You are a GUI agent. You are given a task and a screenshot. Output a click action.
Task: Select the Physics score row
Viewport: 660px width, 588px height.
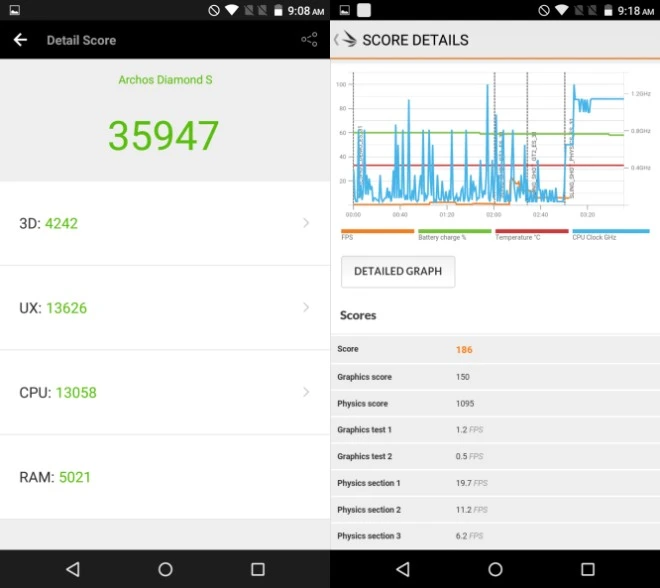click(x=495, y=404)
